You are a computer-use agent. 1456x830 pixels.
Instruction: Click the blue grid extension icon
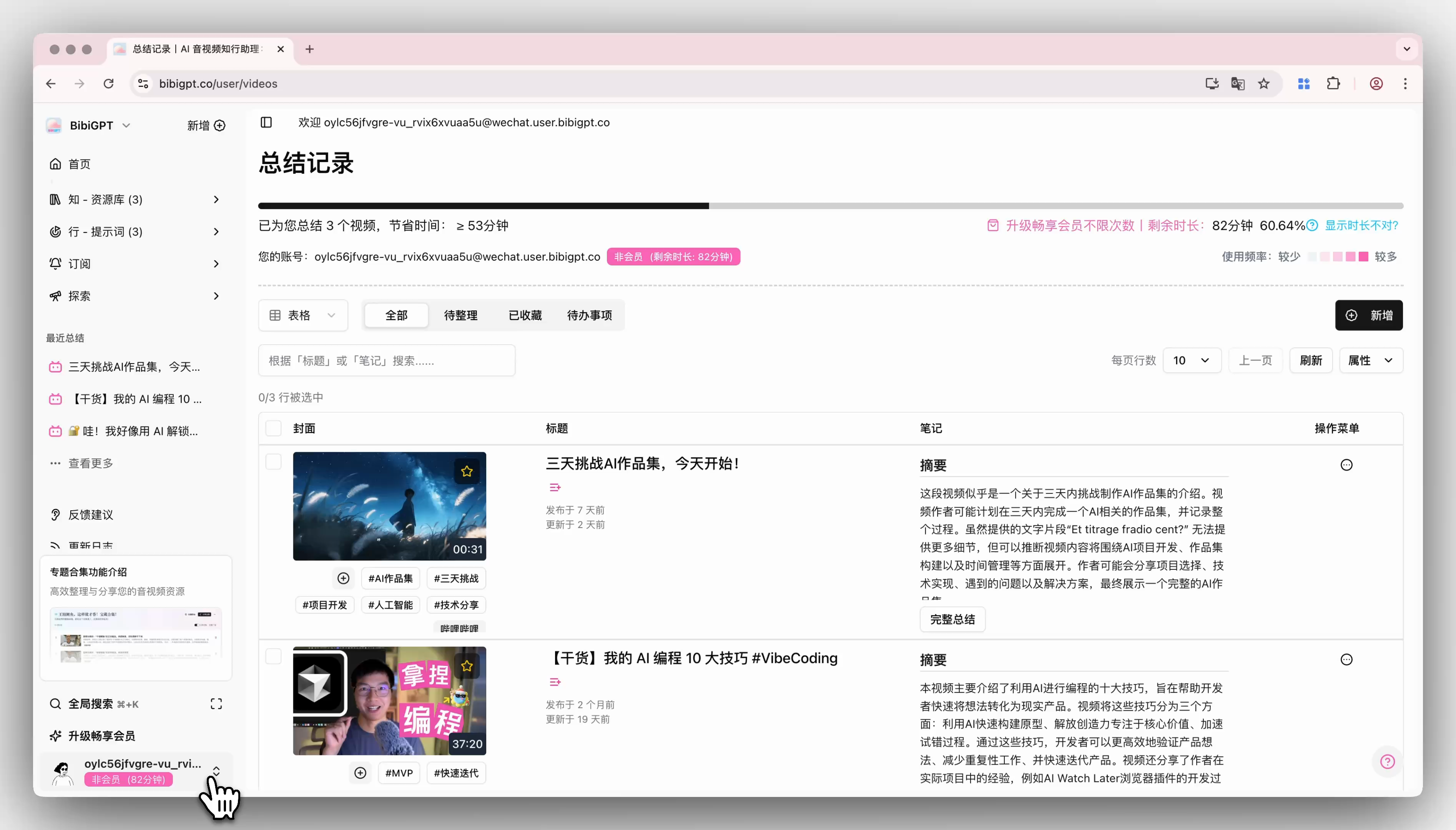1304,84
